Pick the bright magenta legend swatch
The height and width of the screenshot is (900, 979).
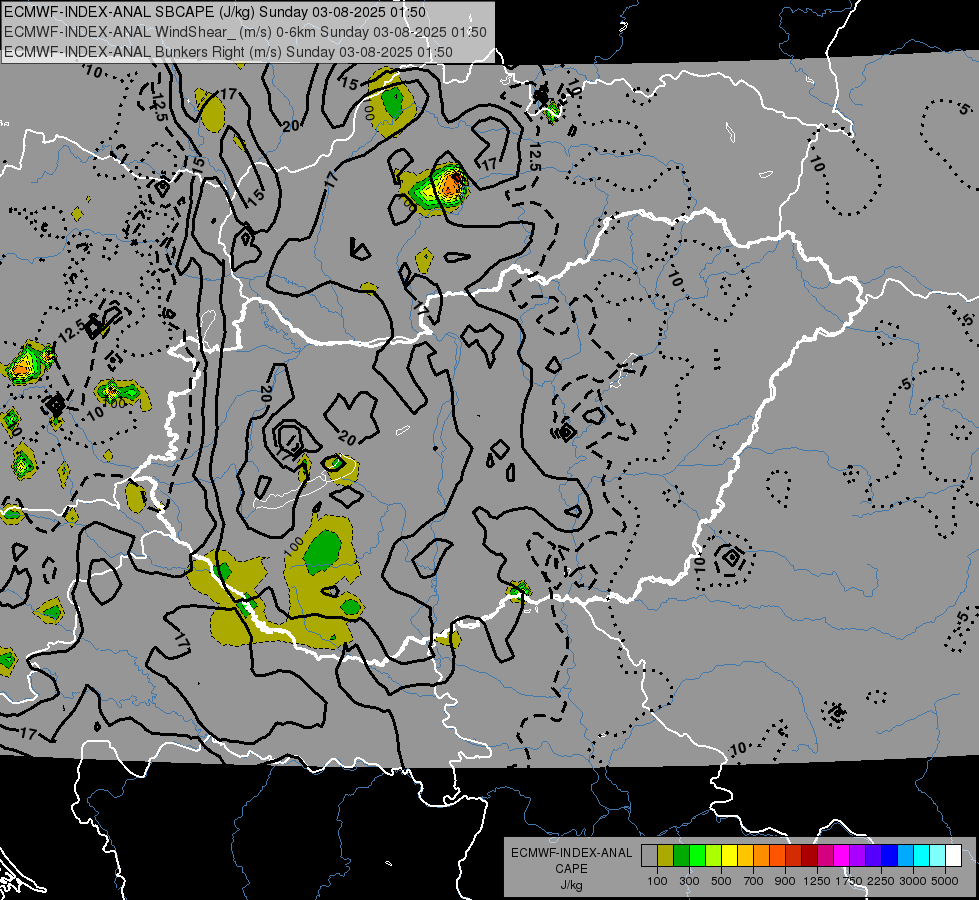(x=841, y=856)
